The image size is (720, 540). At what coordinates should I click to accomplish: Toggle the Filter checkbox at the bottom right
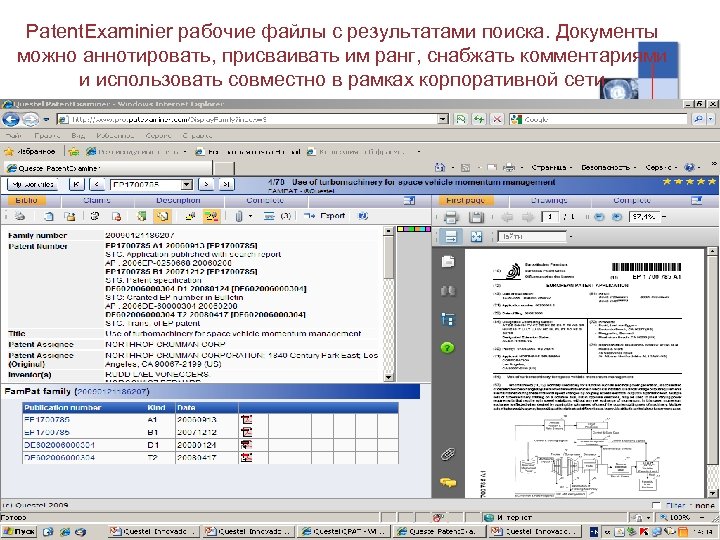(656, 505)
